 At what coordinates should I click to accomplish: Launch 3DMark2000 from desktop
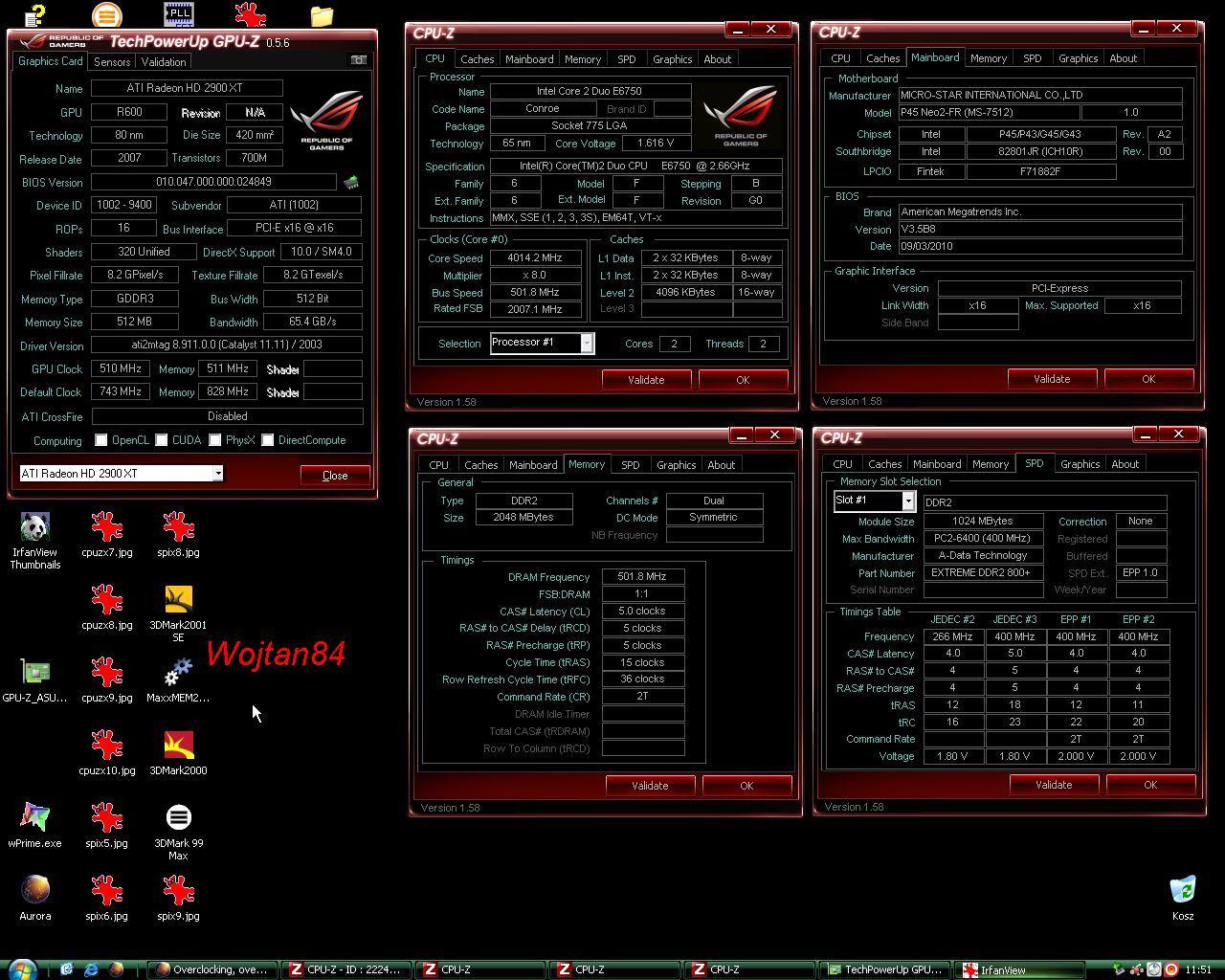click(178, 753)
